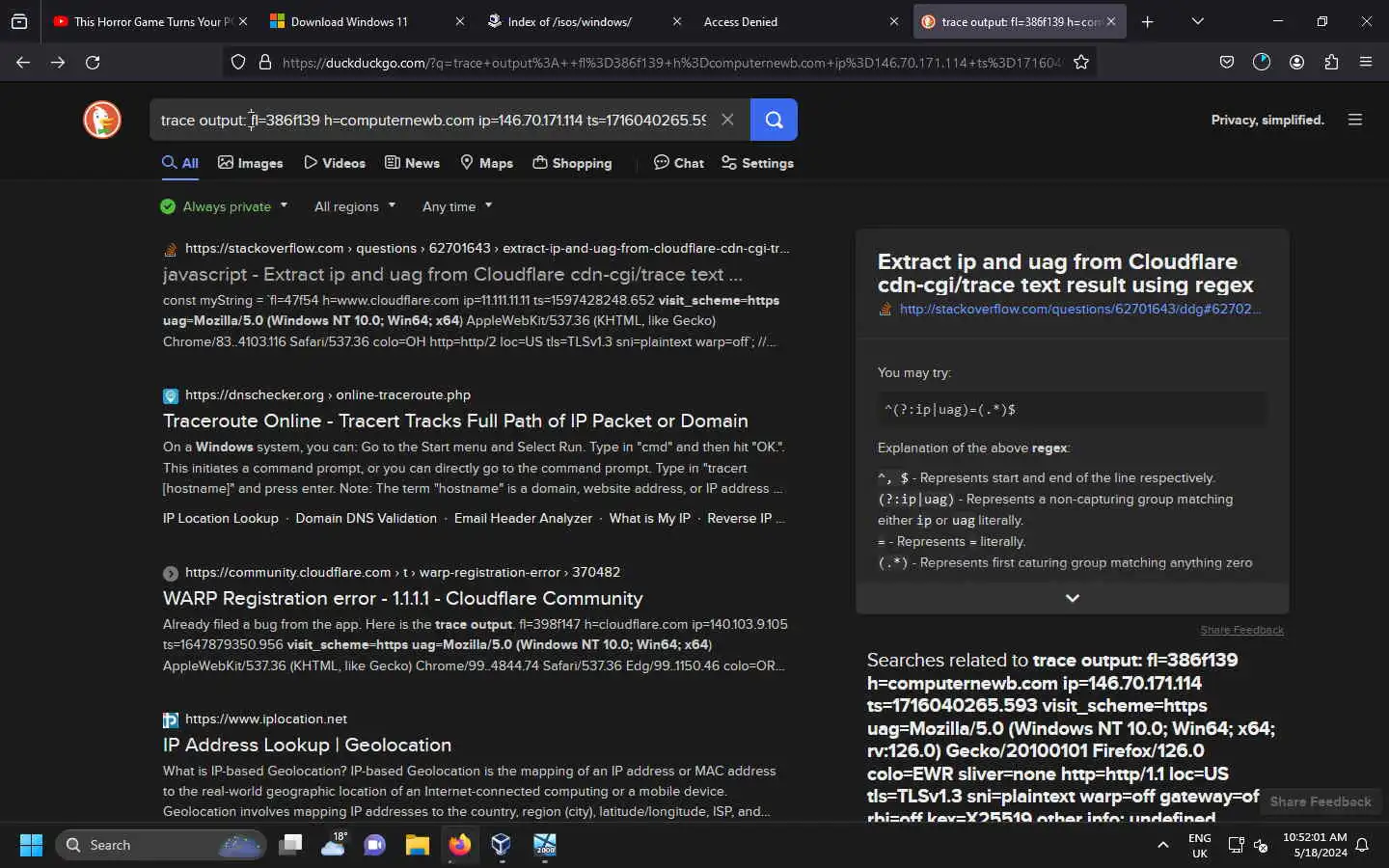1389x868 pixels.
Task: Open WARP Registration error result
Action: pyautogui.click(x=402, y=599)
